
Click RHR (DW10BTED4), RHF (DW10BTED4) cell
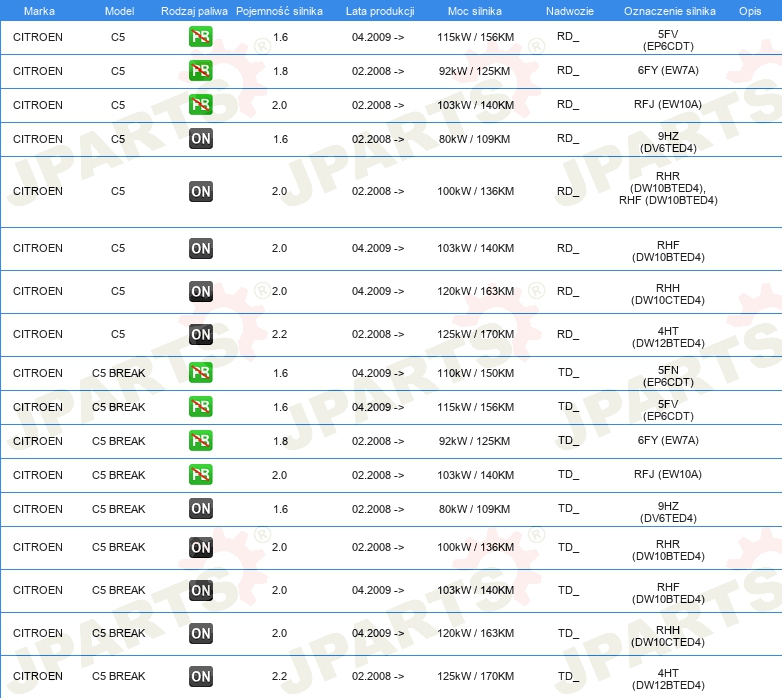click(x=668, y=188)
